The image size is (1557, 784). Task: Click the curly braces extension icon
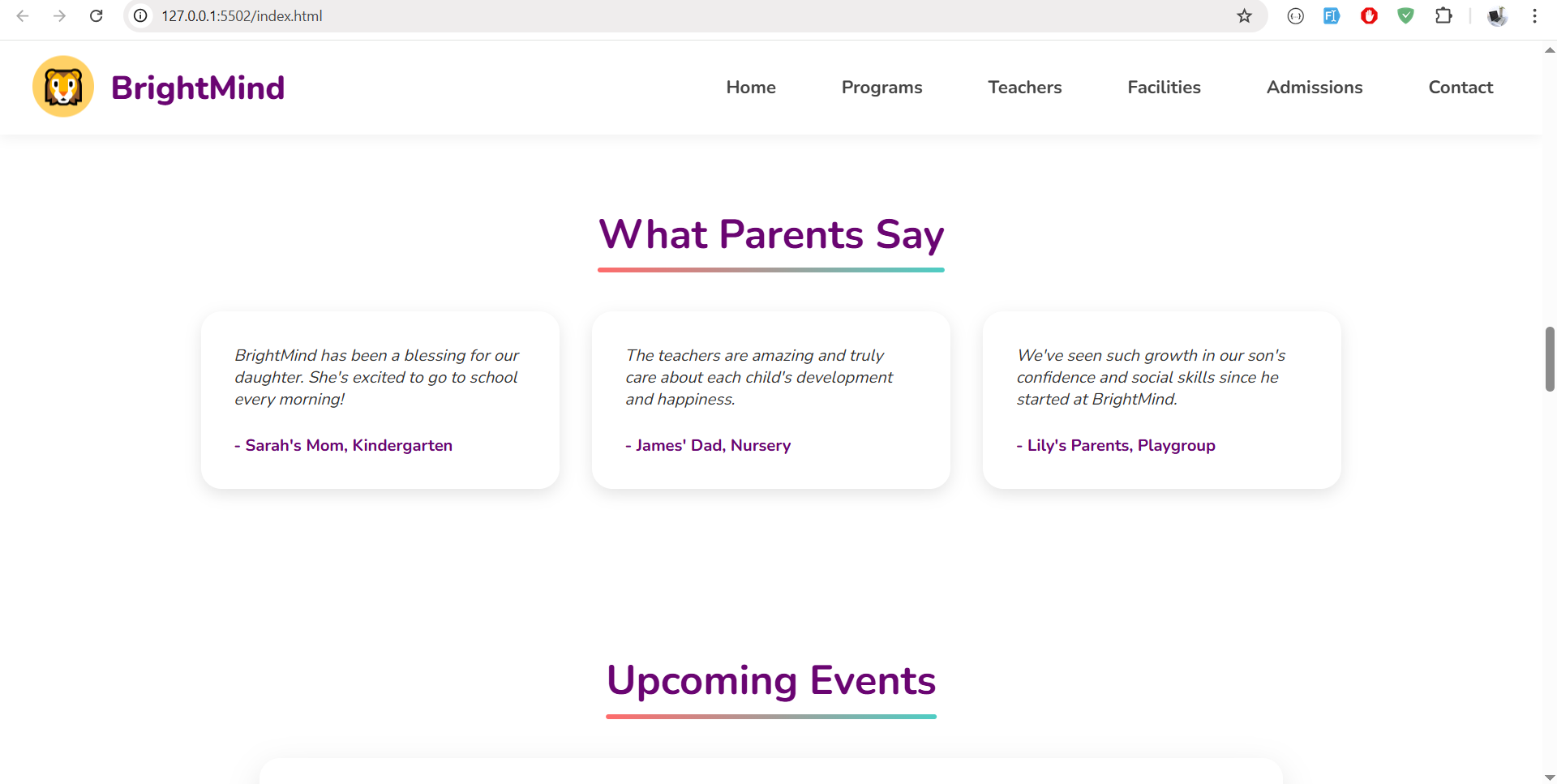pyautogui.click(x=1295, y=16)
